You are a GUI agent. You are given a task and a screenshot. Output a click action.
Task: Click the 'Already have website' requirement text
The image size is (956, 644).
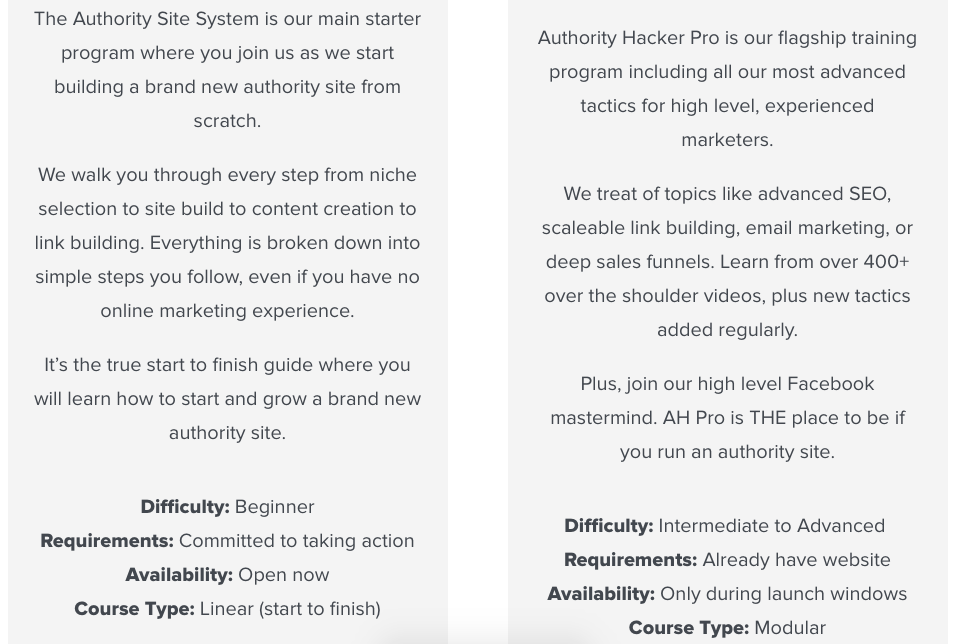click(x=796, y=560)
